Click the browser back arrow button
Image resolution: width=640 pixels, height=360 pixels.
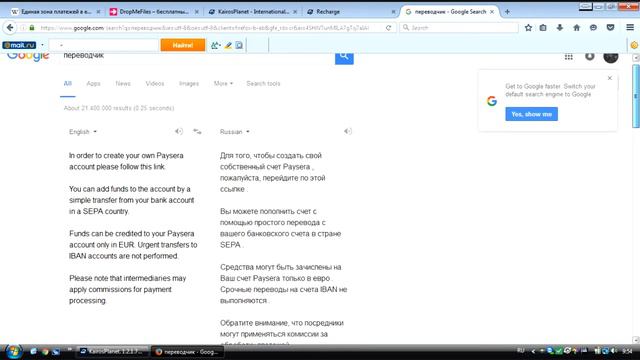click(10, 28)
